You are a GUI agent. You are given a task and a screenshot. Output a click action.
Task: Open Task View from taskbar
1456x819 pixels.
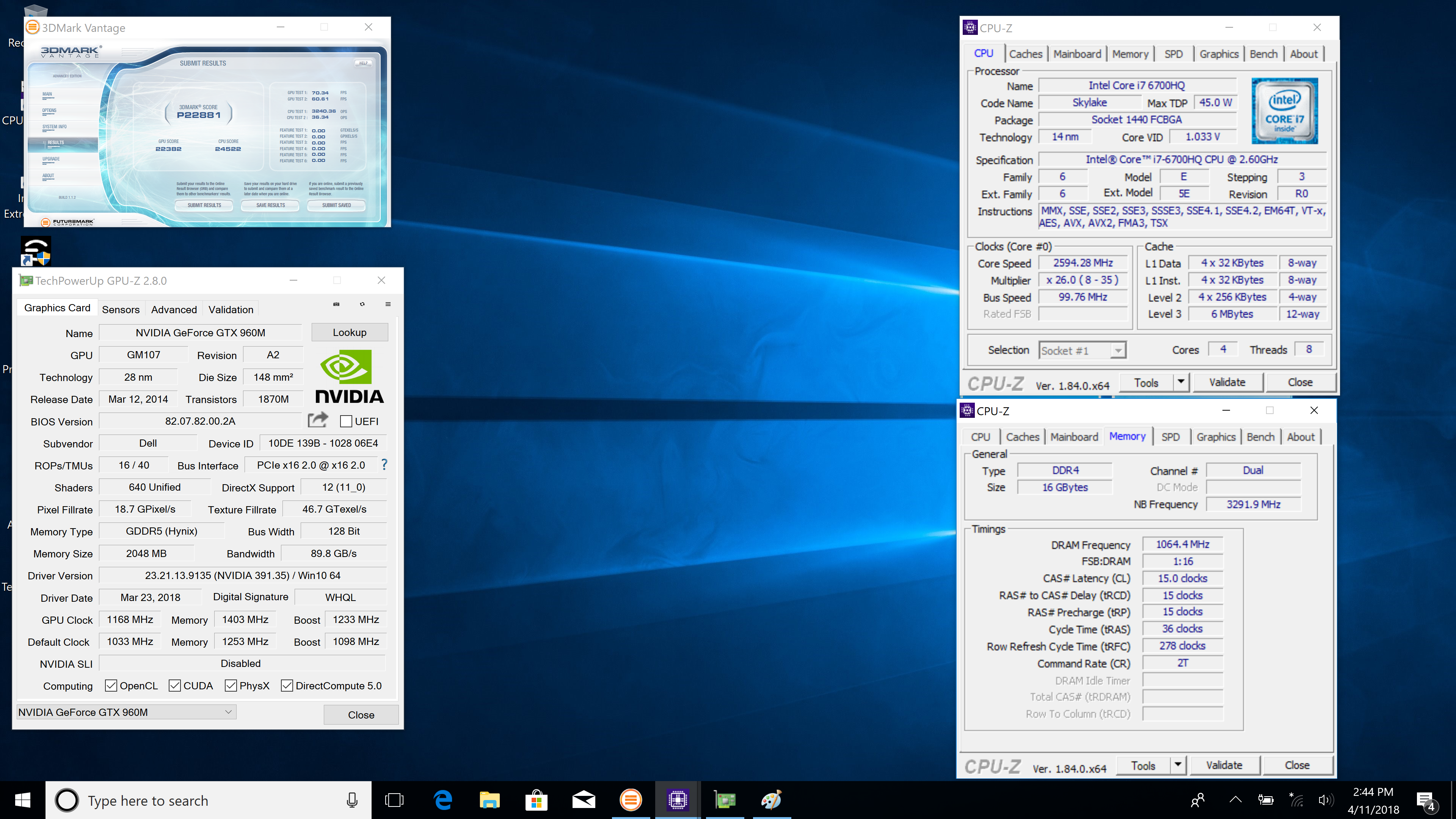click(x=394, y=800)
